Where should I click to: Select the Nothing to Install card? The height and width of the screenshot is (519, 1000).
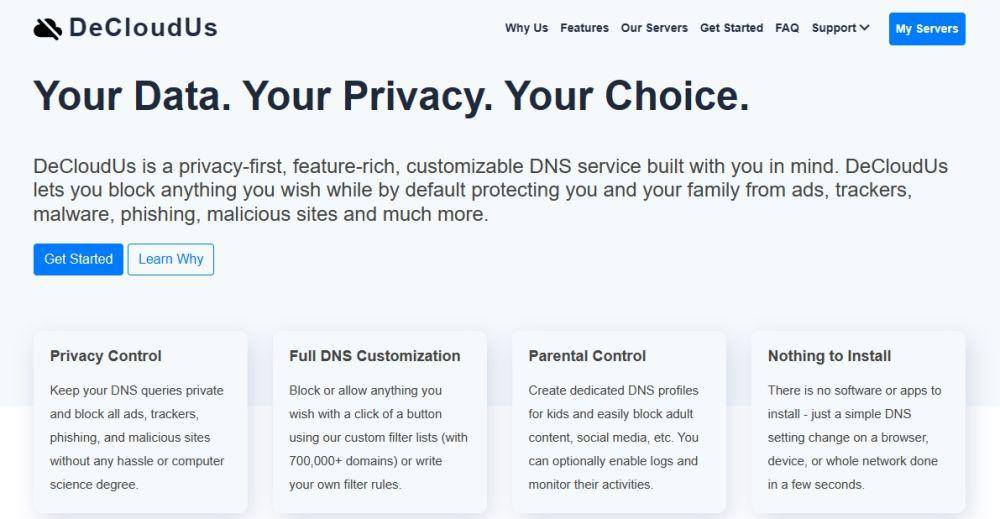click(858, 421)
